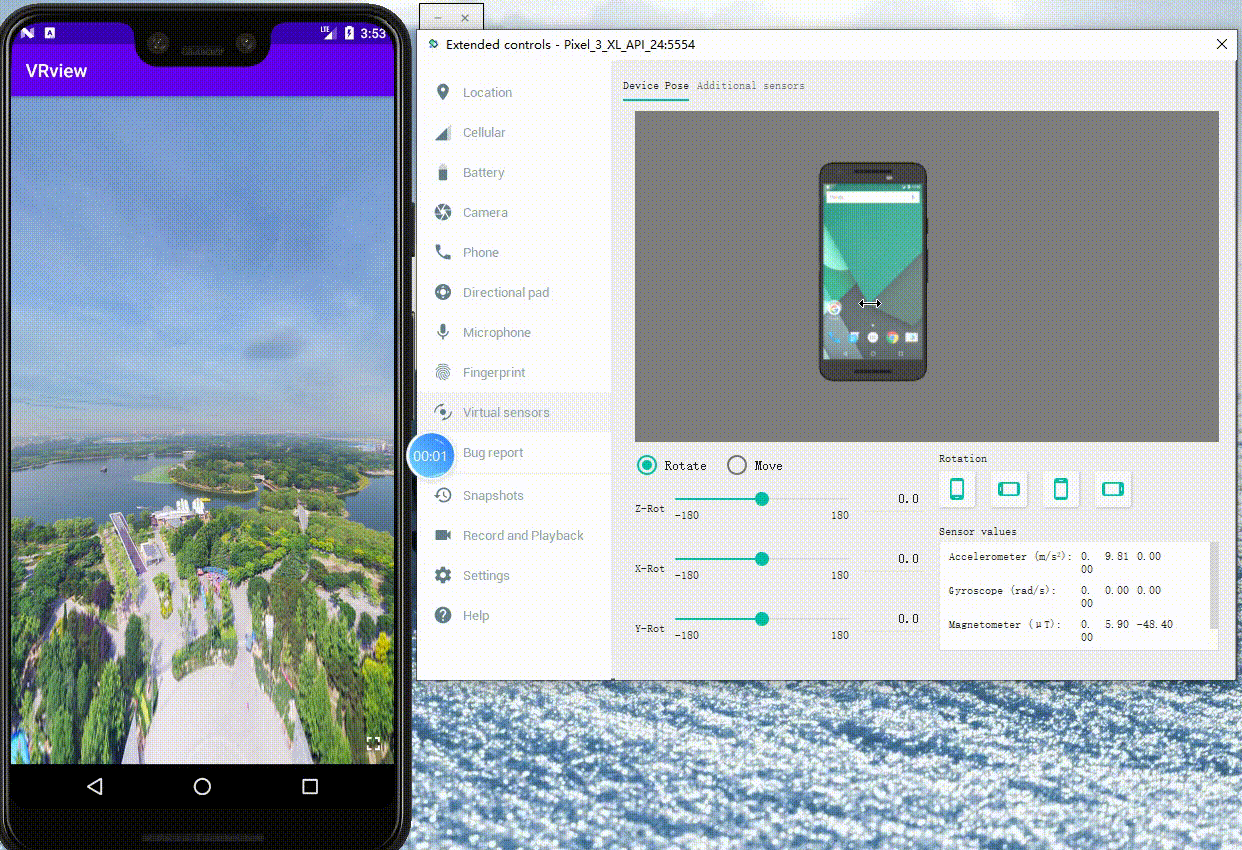Click the Z-Rot value field 0.0
The image size is (1242, 850).
(x=908, y=499)
